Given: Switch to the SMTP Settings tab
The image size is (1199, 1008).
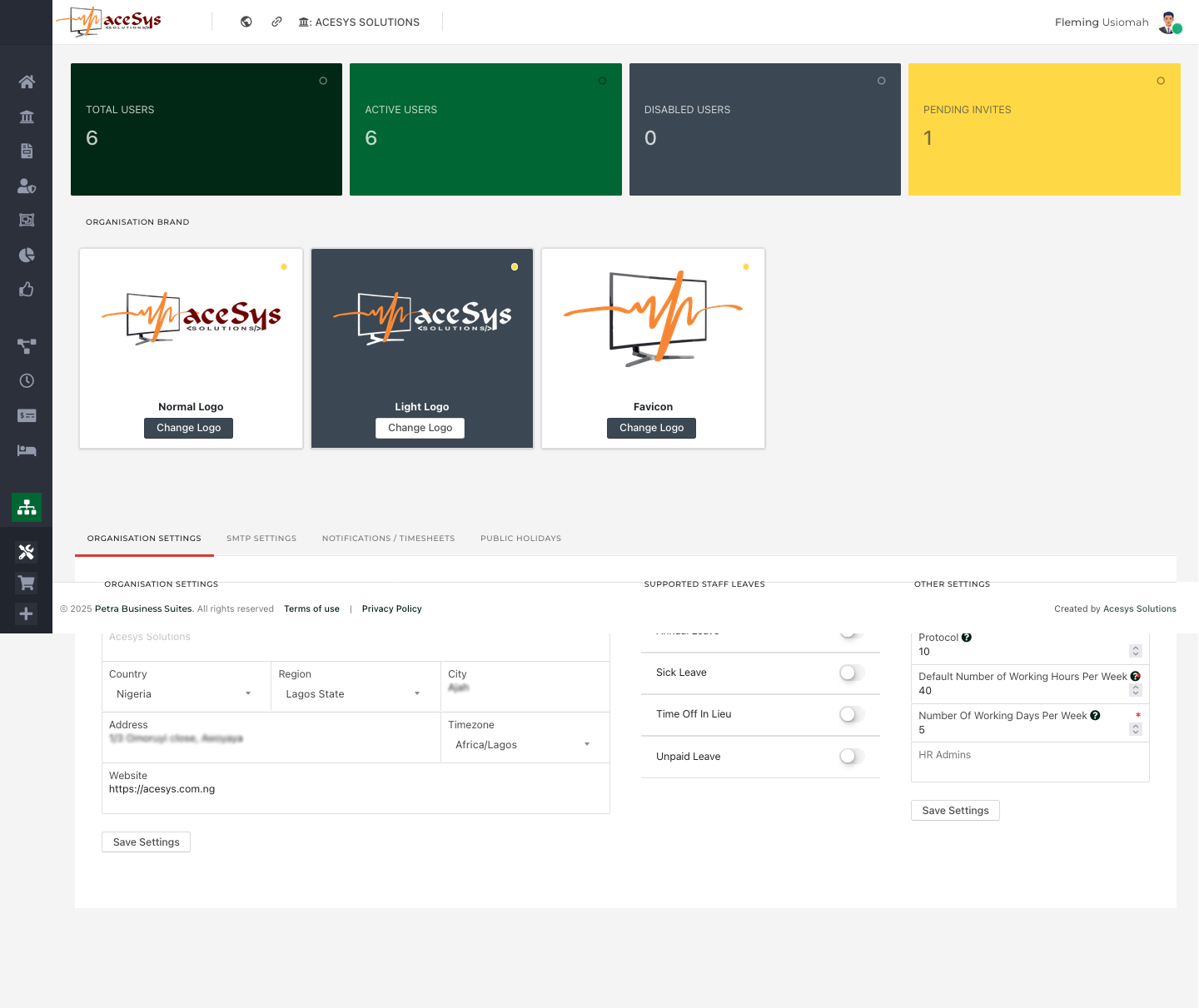Looking at the screenshot, I should (261, 539).
